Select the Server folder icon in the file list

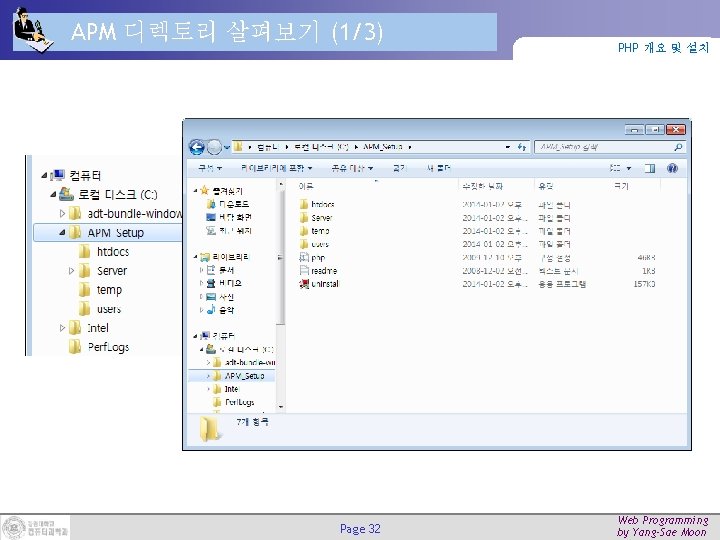[x=304, y=218]
